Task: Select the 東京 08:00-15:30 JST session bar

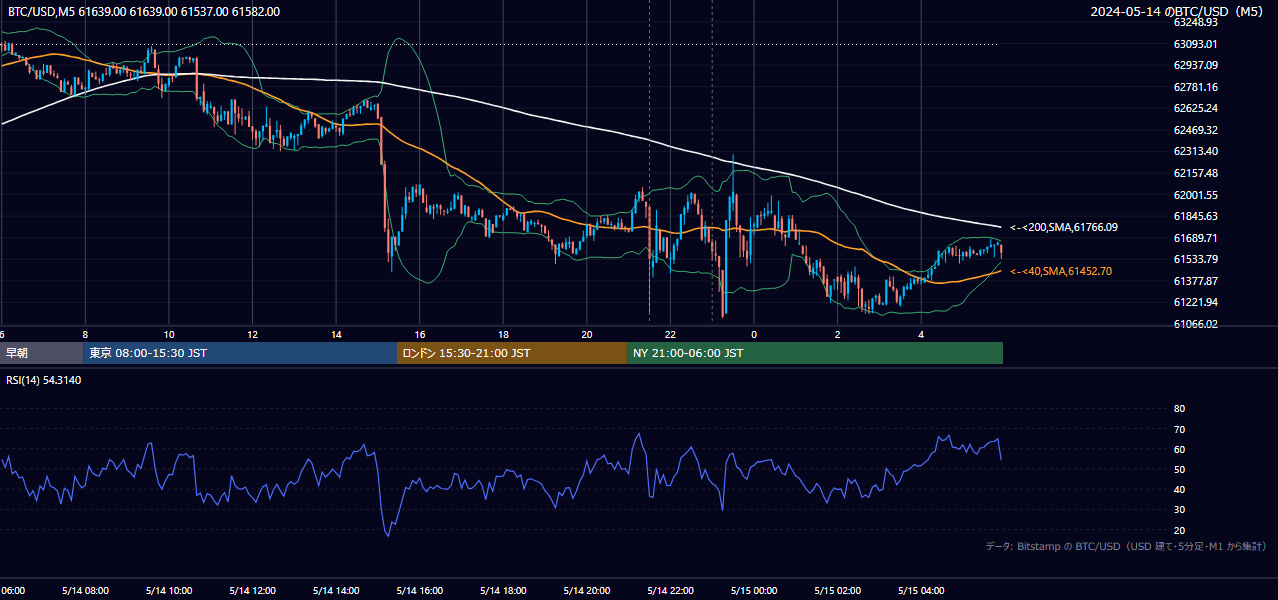Action: click(x=241, y=353)
